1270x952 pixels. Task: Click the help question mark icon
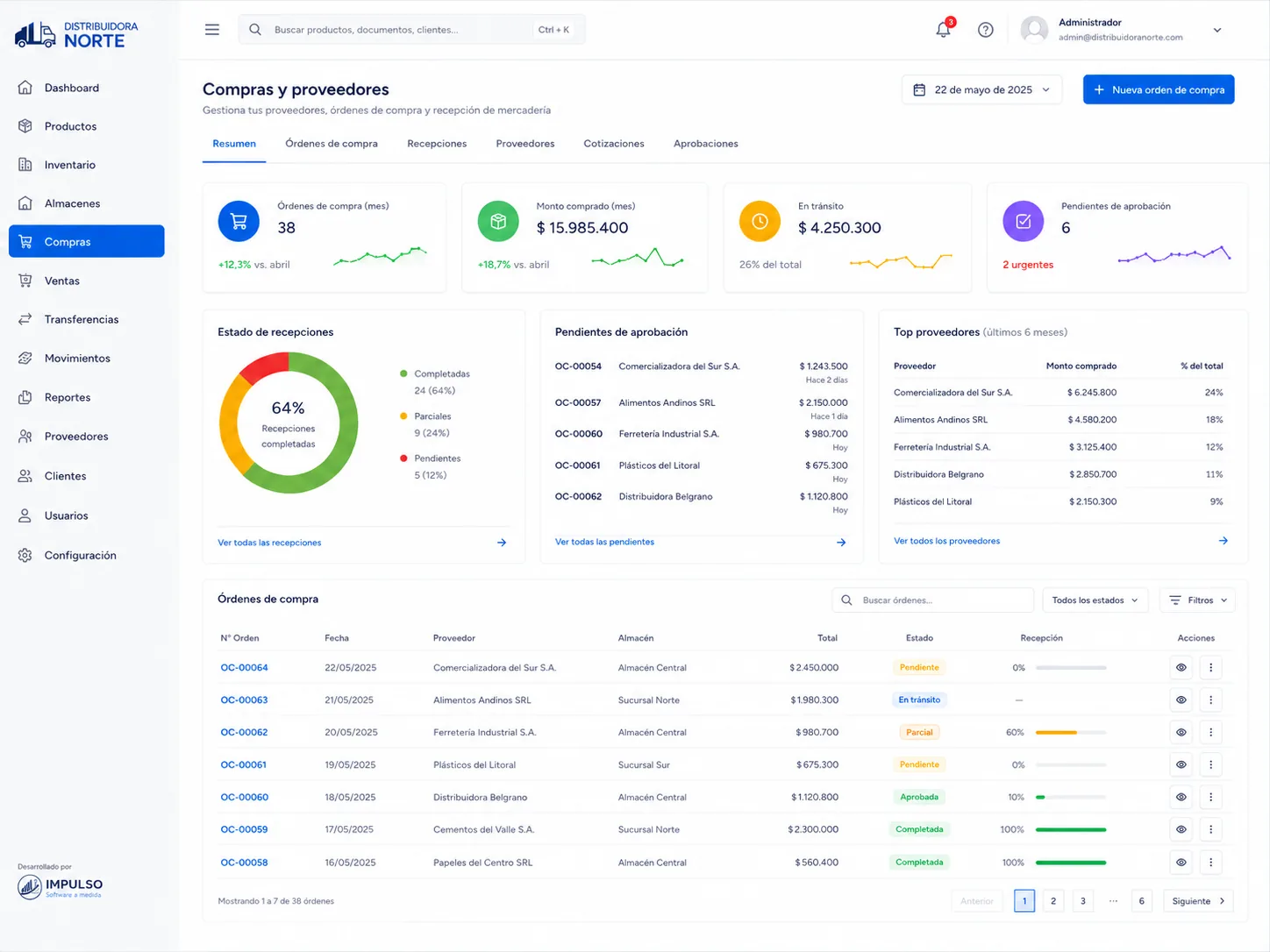coord(986,30)
